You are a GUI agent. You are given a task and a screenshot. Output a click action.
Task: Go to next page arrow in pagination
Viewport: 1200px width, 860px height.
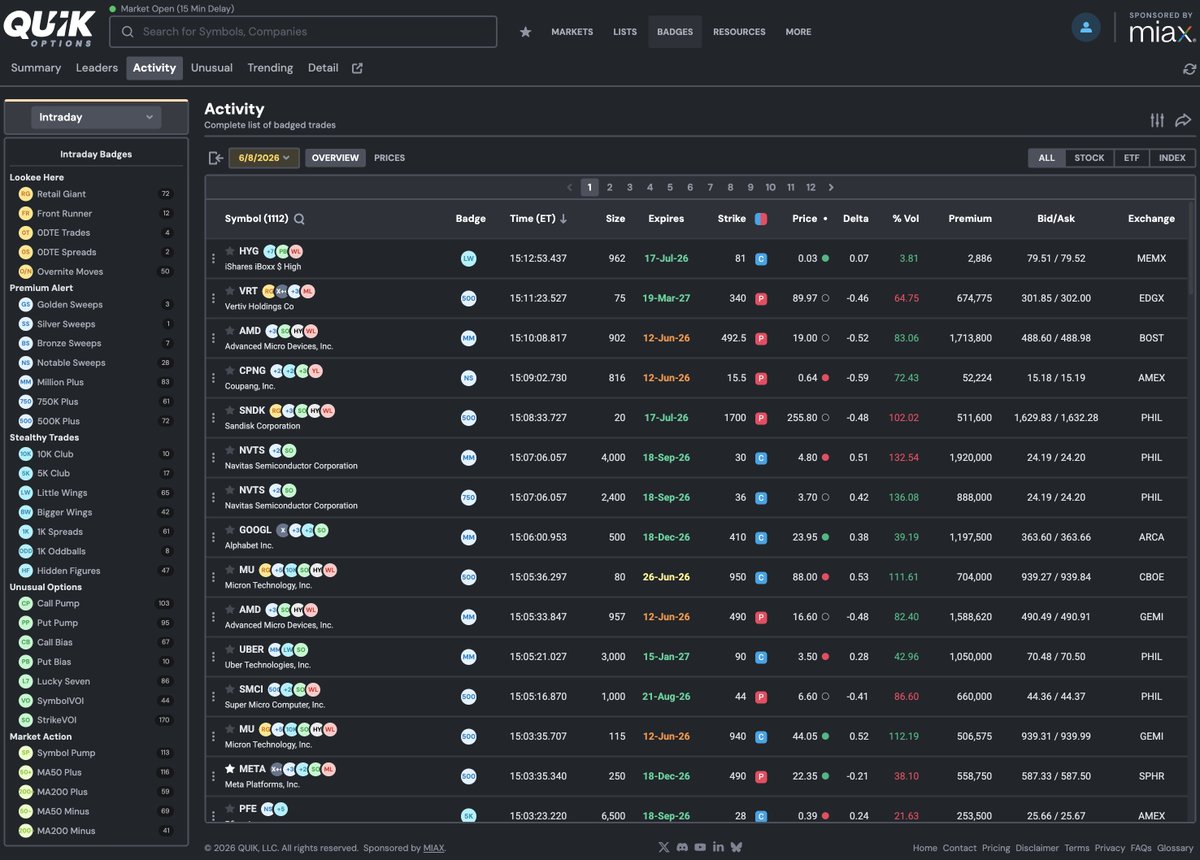(831, 187)
